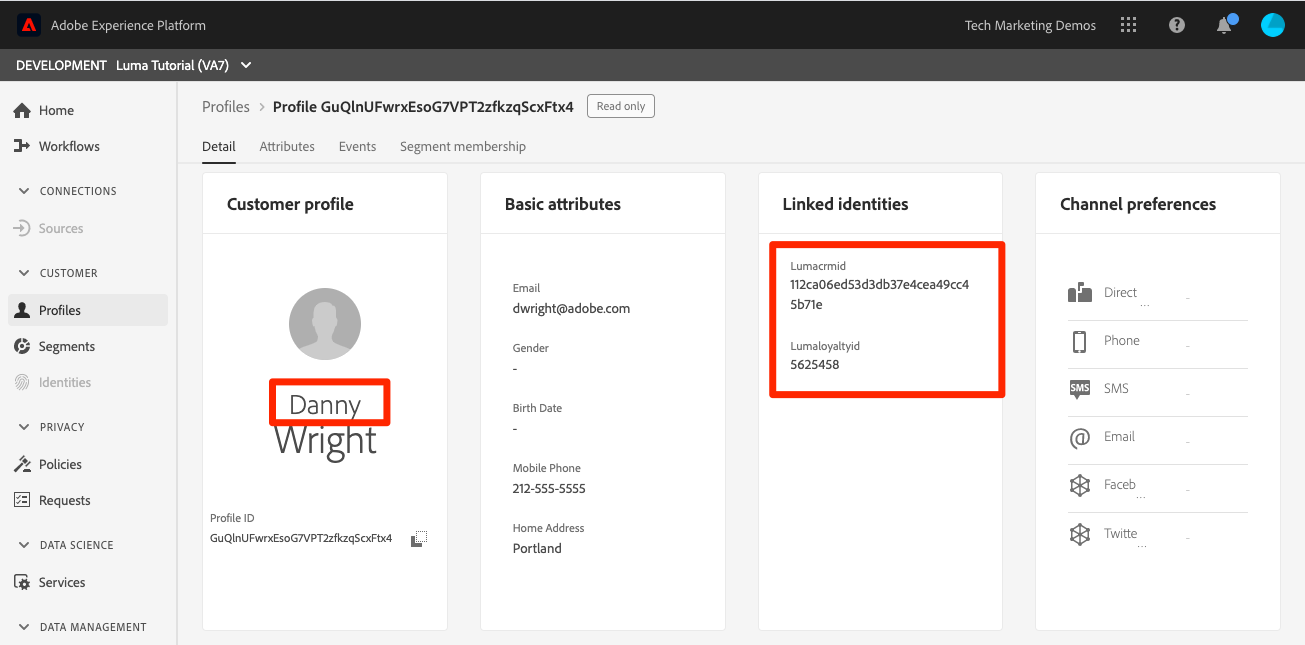Click the Gender label
Screen dimensions: 1305x645
[531, 348]
